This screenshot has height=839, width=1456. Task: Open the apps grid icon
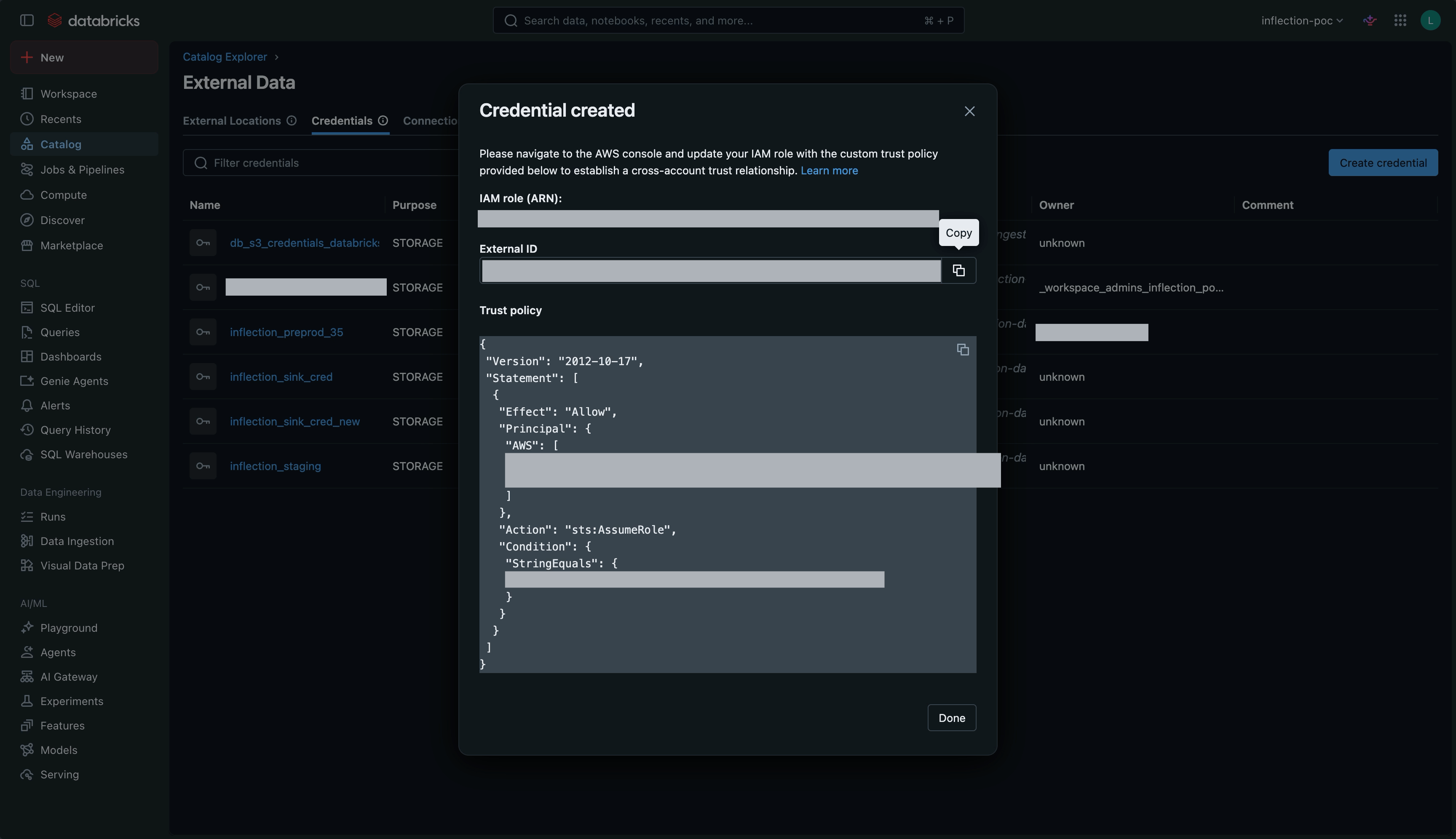pyautogui.click(x=1400, y=21)
